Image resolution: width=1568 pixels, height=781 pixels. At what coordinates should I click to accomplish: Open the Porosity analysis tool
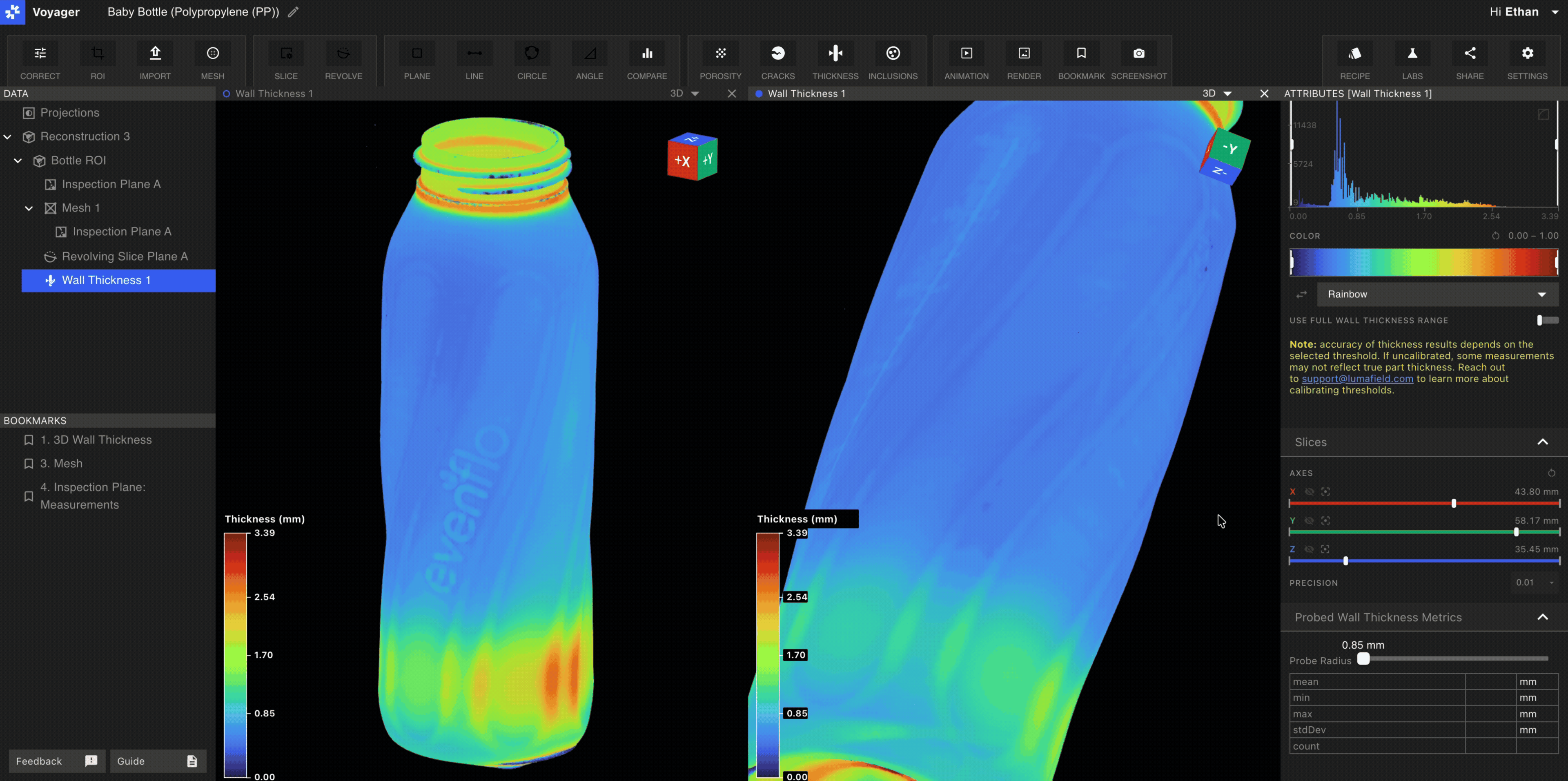tap(720, 61)
